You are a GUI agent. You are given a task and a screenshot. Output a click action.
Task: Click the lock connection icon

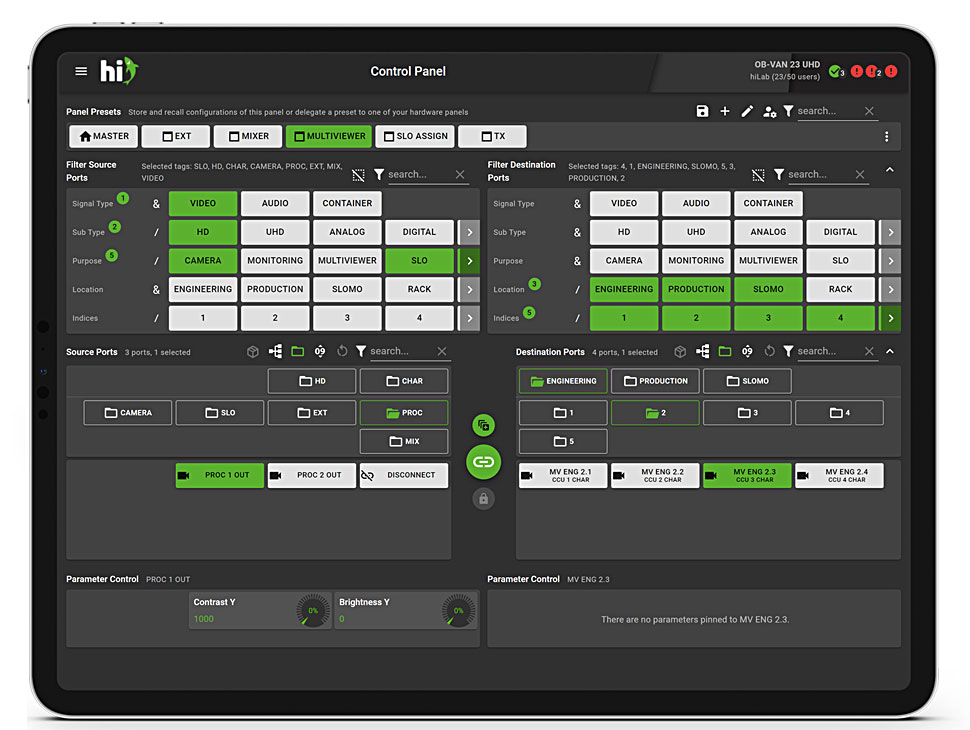click(x=484, y=499)
